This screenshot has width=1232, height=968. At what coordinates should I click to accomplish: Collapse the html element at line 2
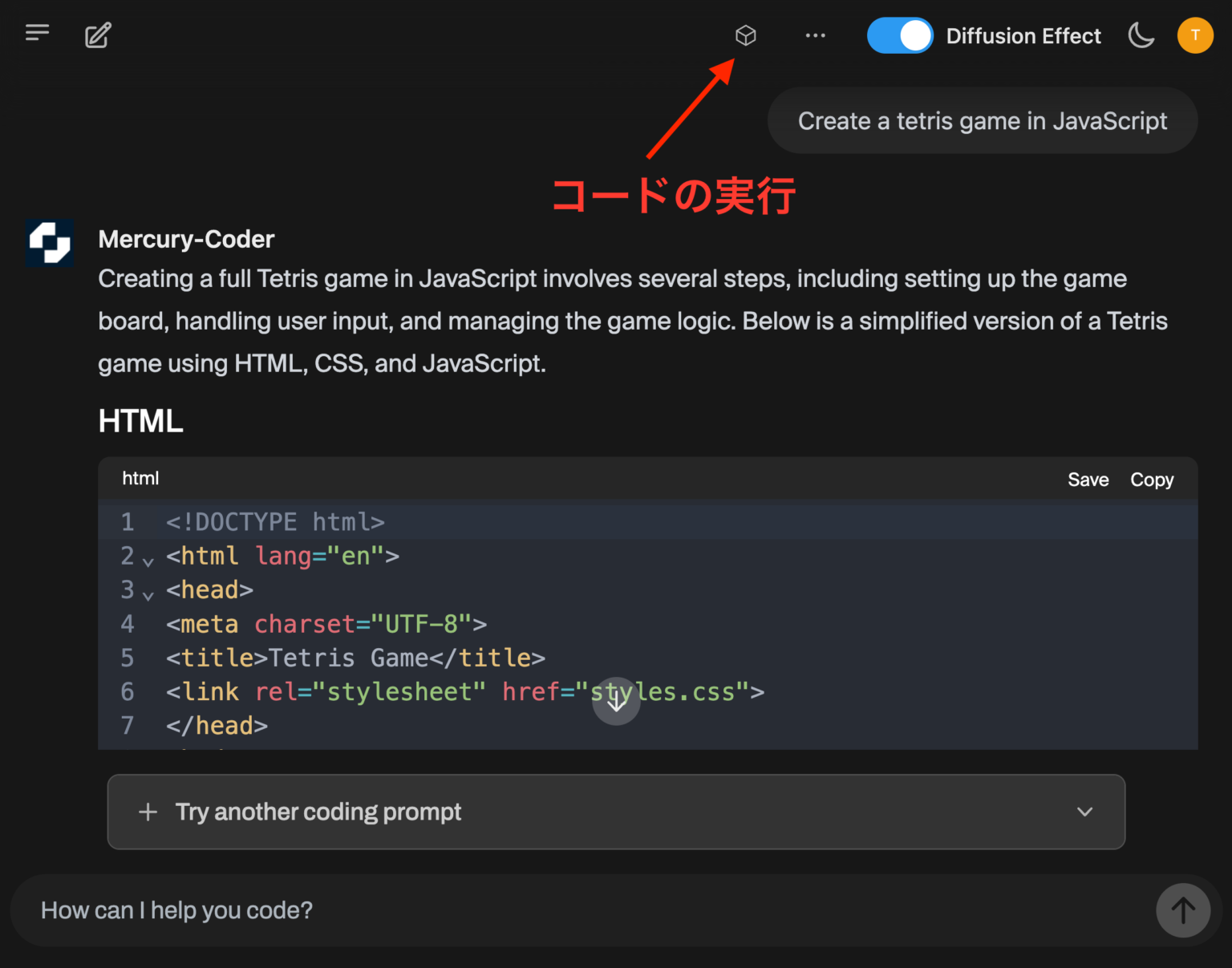pyautogui.click(x=148, y=561)
